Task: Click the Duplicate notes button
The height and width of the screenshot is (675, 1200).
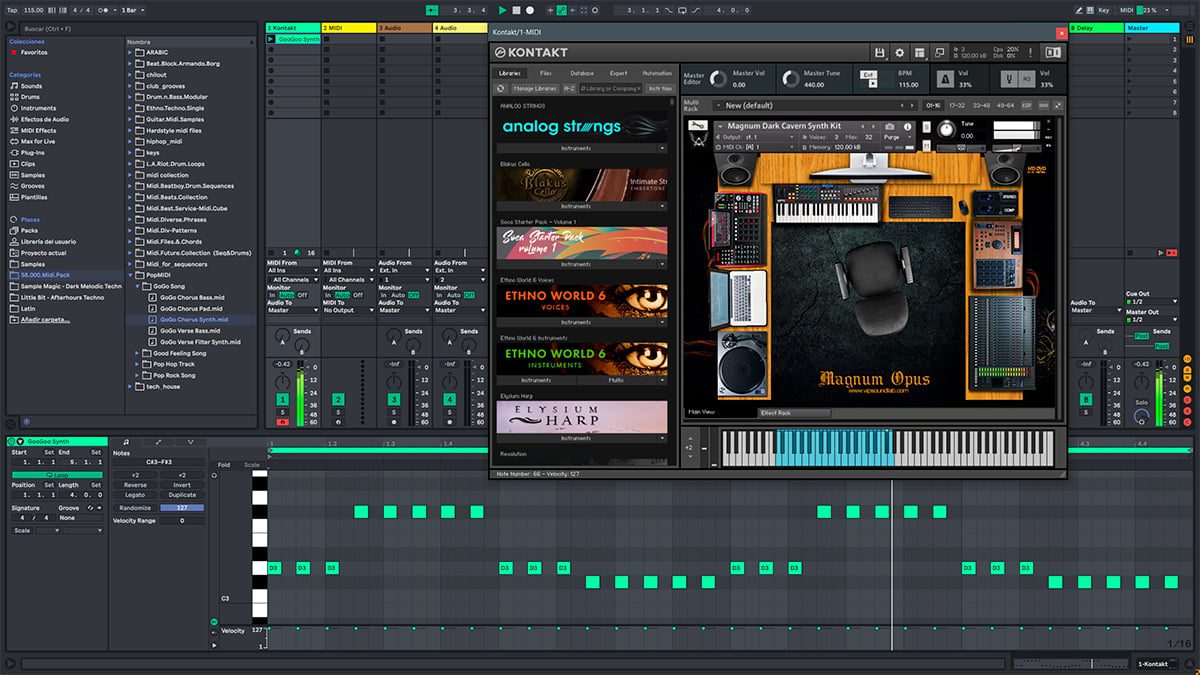Action: point(182,495)
